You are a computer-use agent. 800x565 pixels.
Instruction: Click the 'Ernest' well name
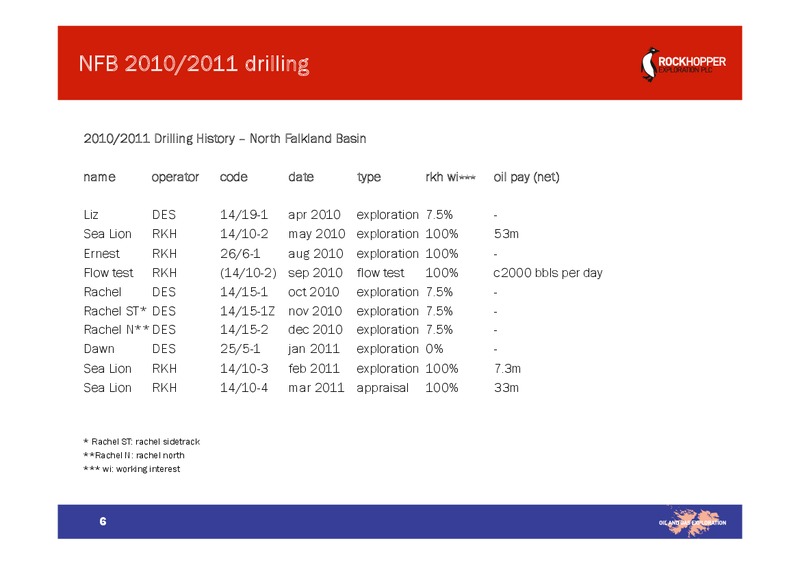pos(102,254)
